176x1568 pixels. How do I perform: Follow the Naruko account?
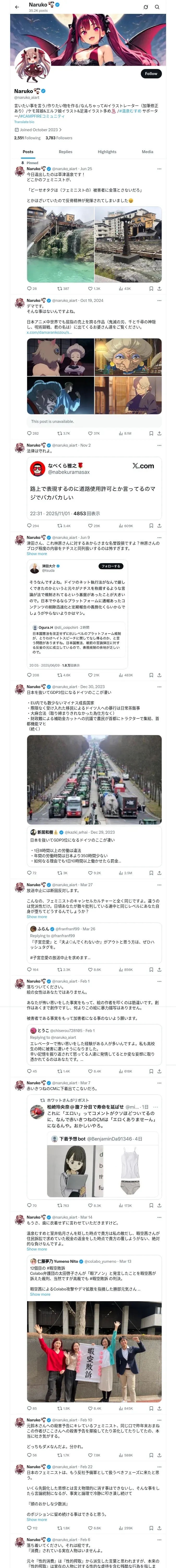click(x=150, y=73)
